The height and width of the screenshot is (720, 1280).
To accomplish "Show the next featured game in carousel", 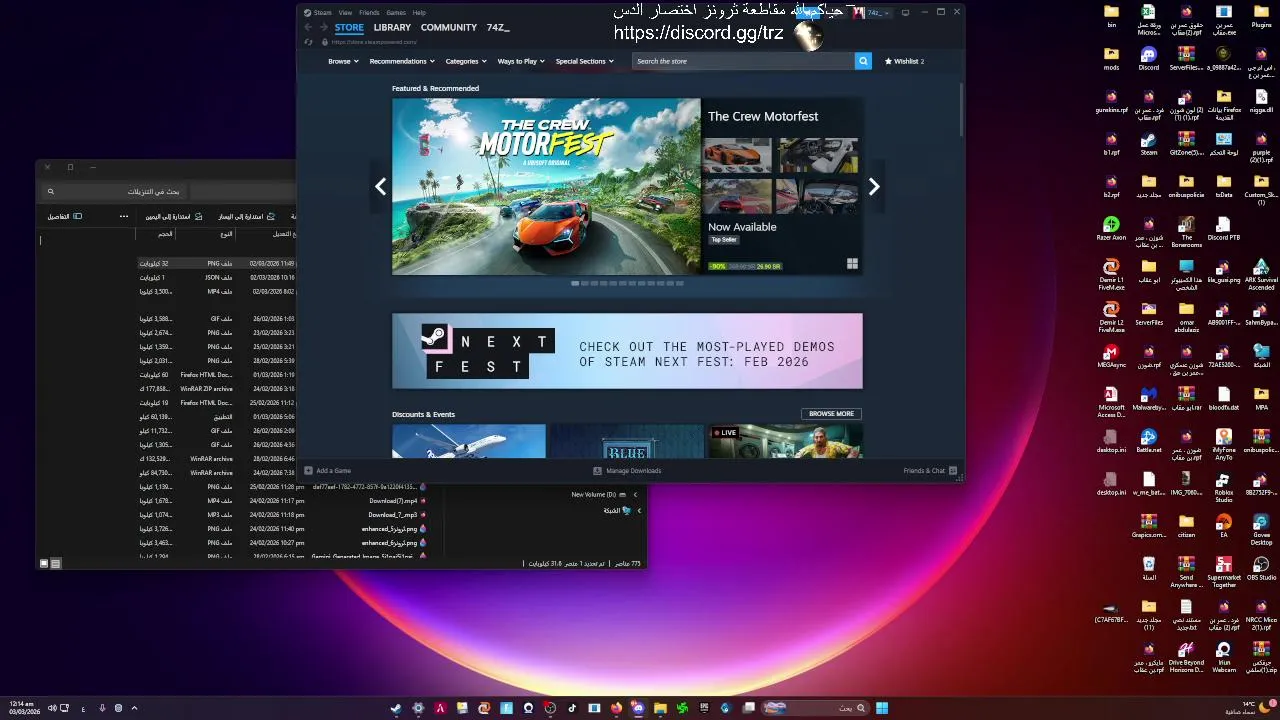I will tap(874, 187).
